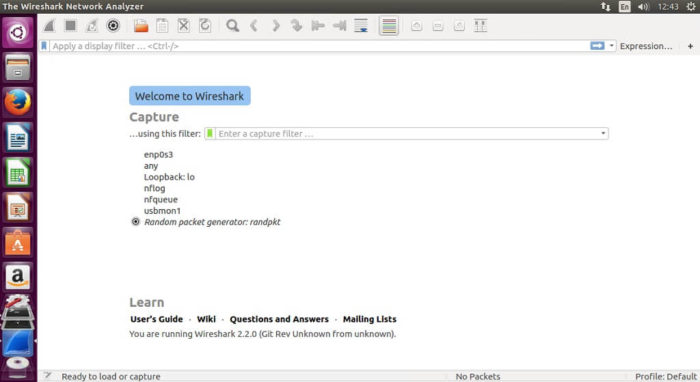Open the Wiki link
The height and width of the screenshot is (382, 700).
[206, 319]
